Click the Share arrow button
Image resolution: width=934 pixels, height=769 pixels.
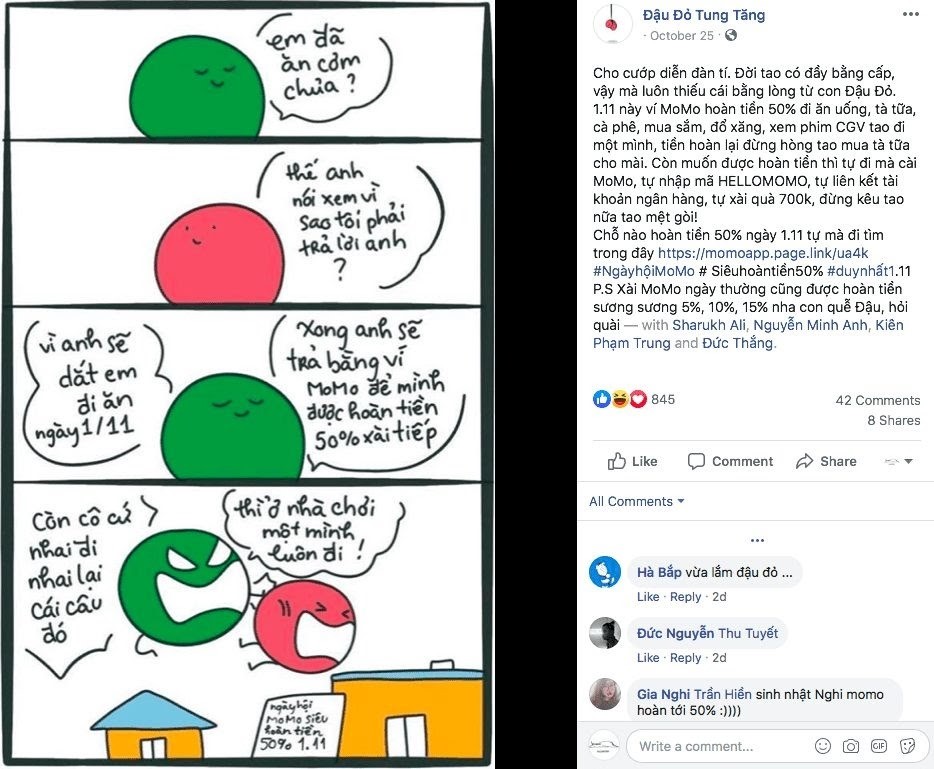click(x=826, y=461)
